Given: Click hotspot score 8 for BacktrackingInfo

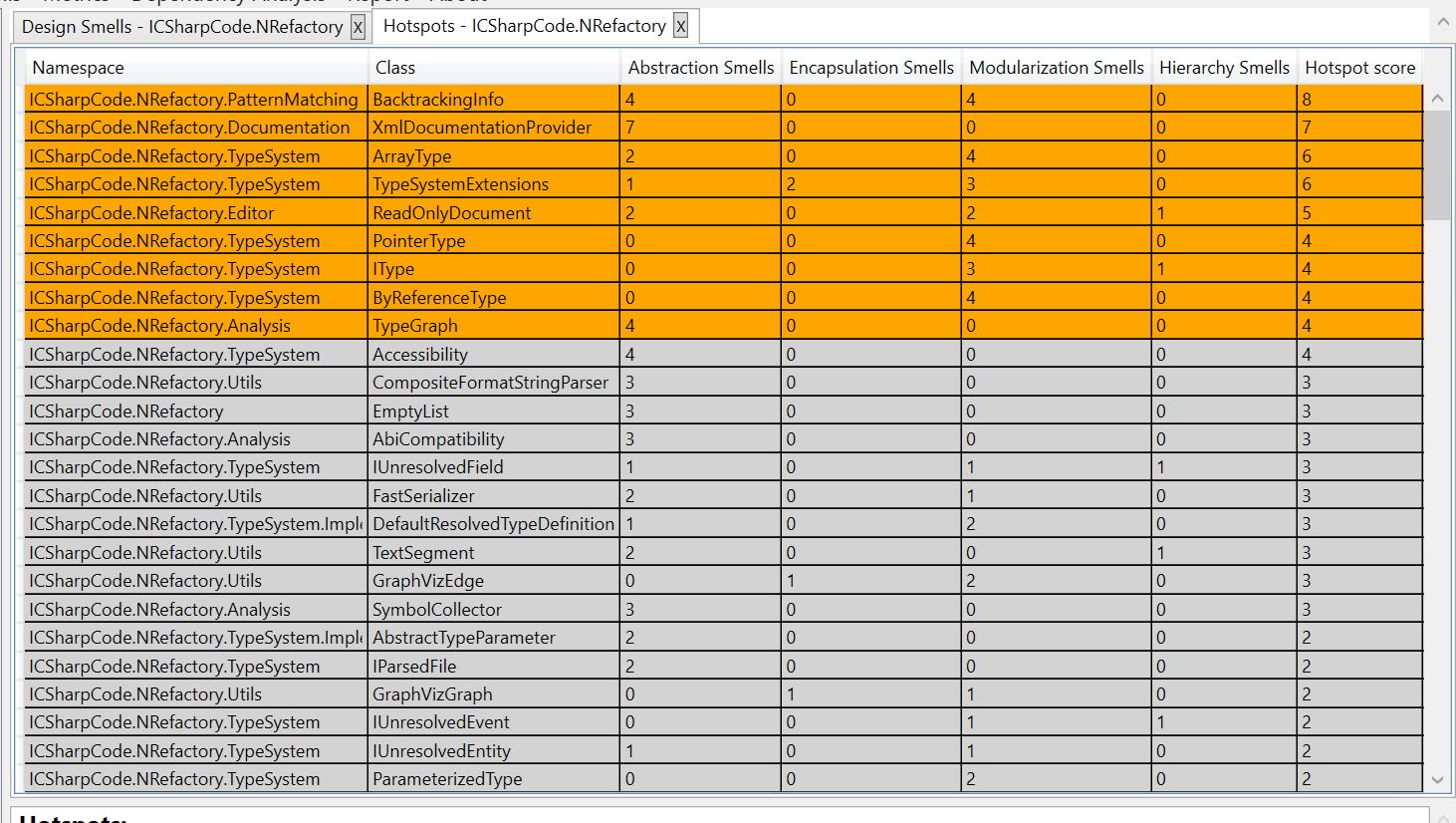Looking at the screenshot, I should coord(1359,99).
